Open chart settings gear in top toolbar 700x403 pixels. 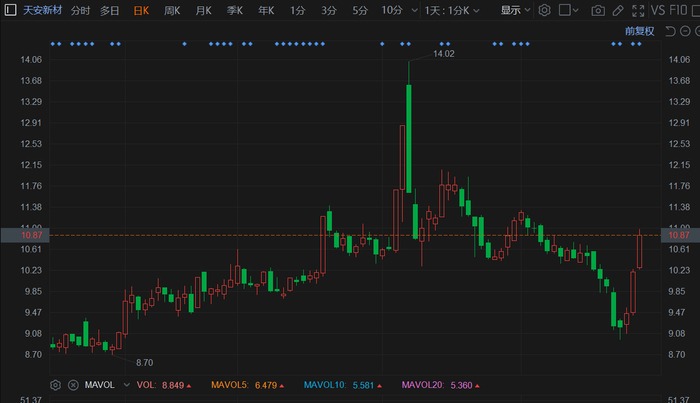[x=544, y=10]
